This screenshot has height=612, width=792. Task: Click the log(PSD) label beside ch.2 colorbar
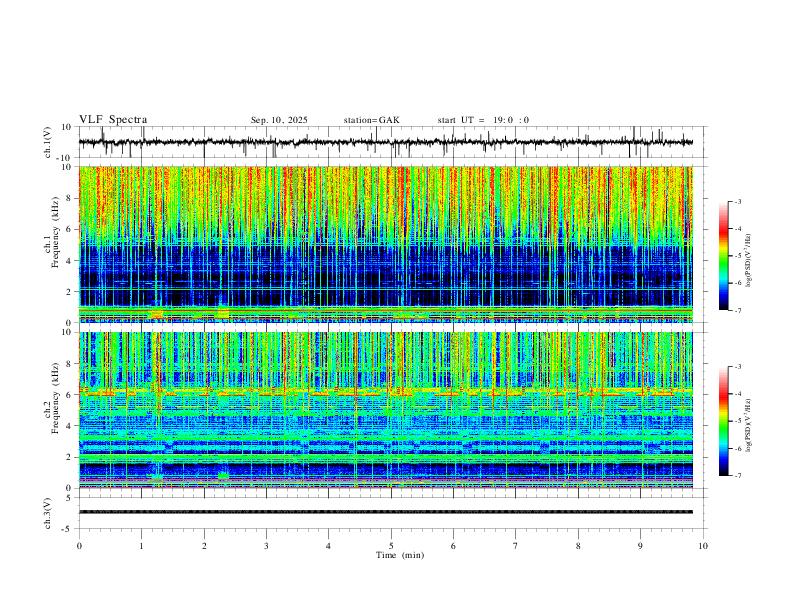point(749,426)
